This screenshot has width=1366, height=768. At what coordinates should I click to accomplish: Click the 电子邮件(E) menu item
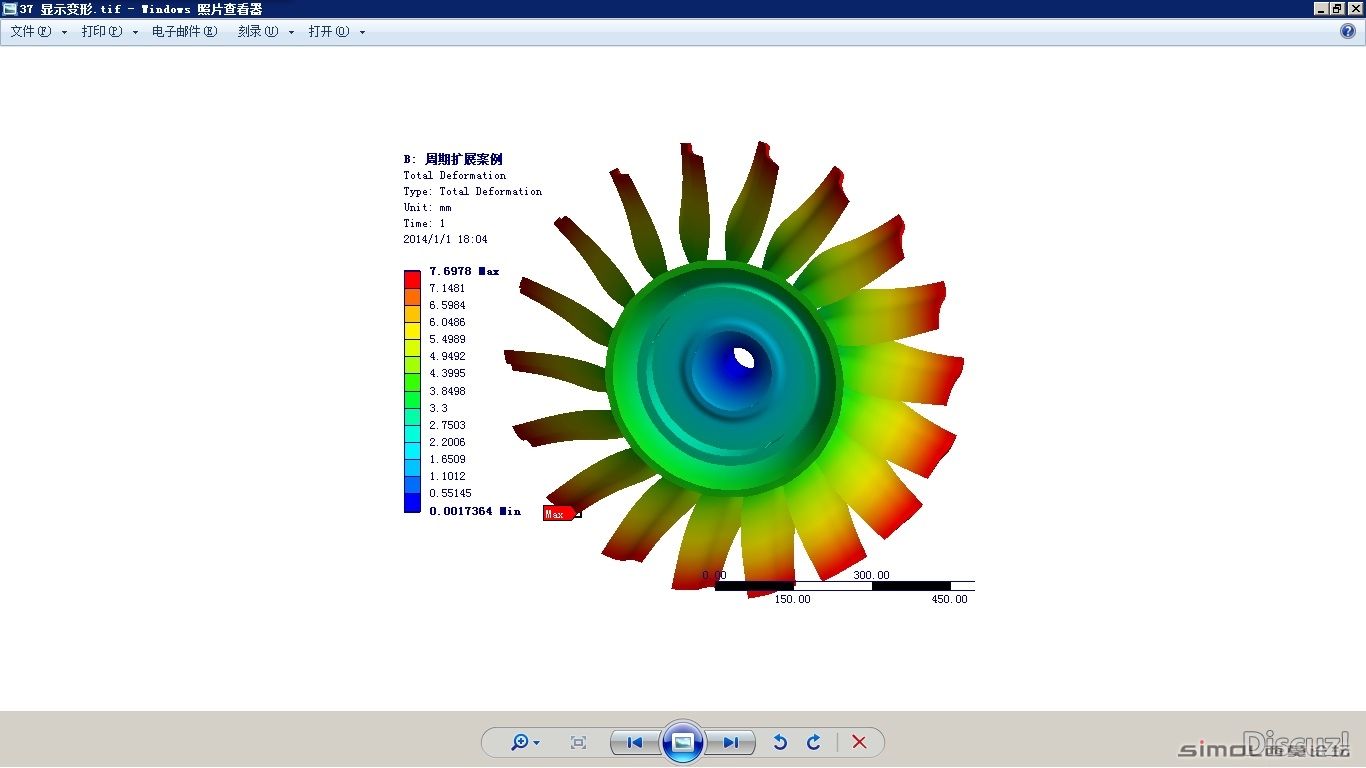(x=185, y=31)
